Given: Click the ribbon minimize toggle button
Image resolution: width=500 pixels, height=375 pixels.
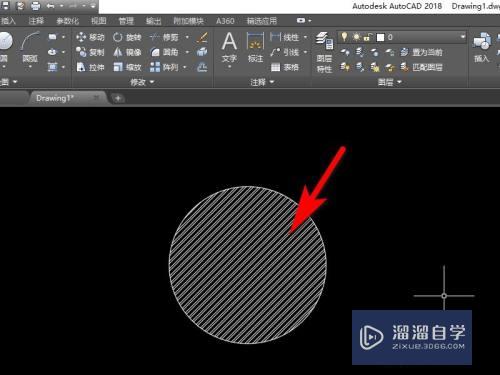Looking at the screenshot, I should (301, 21).
